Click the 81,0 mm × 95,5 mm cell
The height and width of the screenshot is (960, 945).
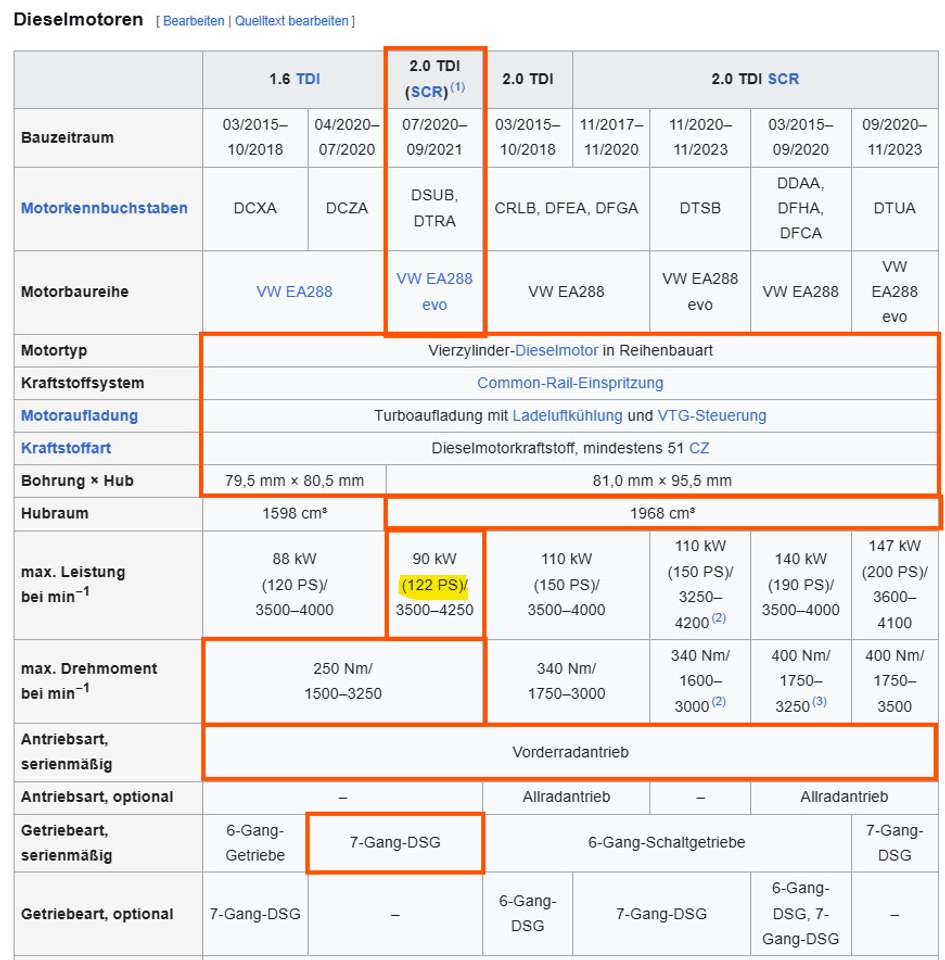tap(662, 481)
